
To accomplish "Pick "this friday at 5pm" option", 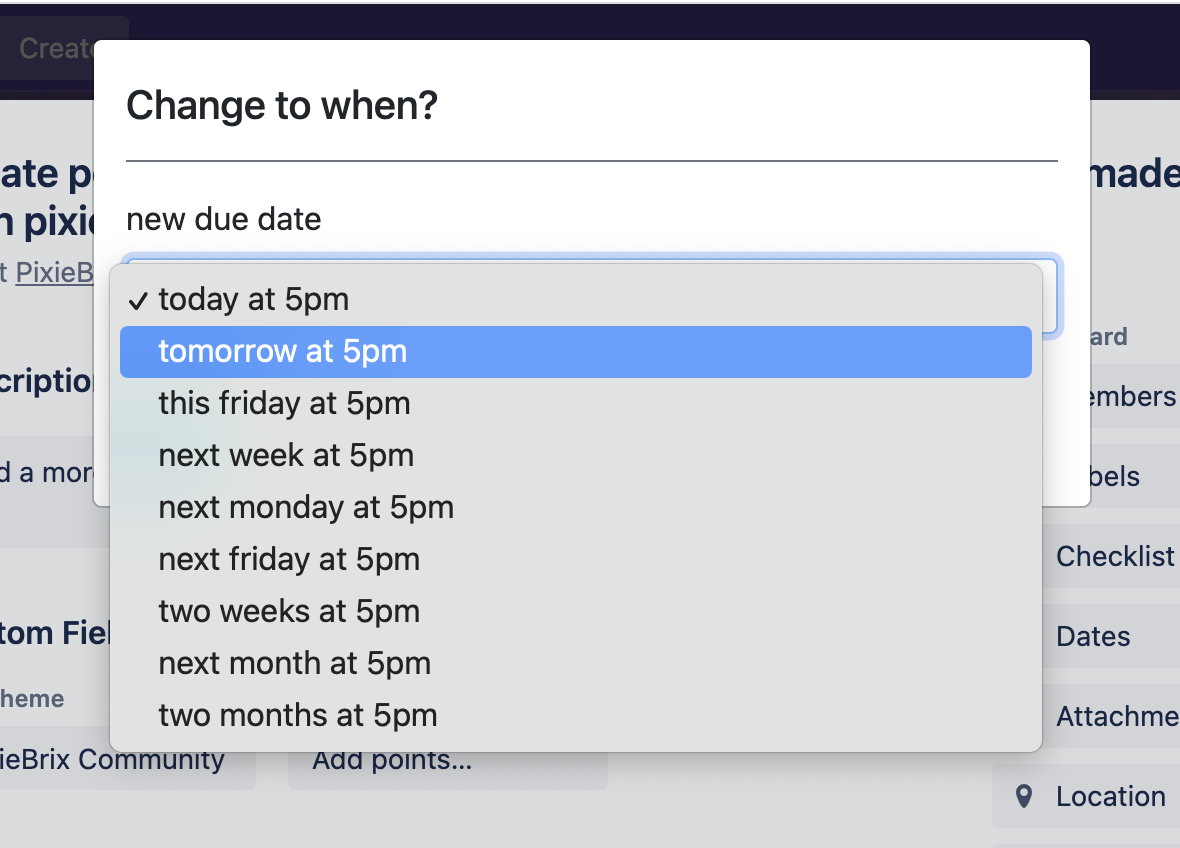I will coord(284,403).
